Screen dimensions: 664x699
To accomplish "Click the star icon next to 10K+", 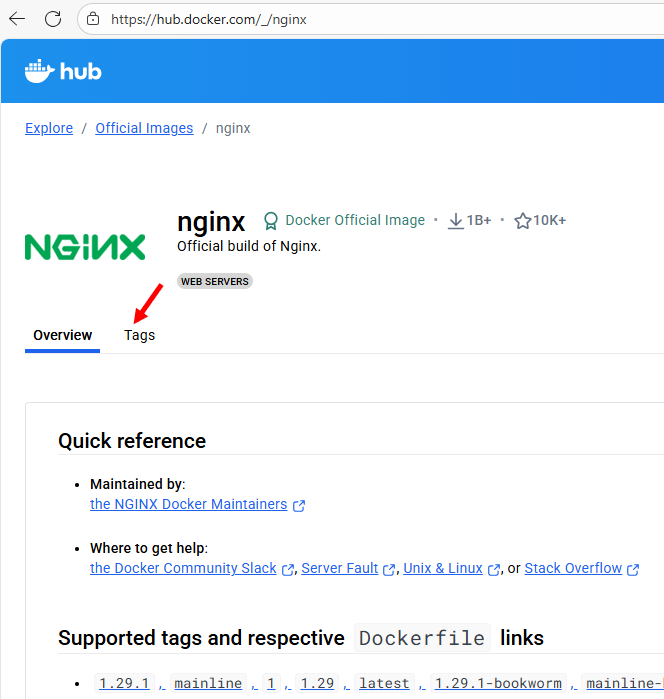I will tap(523, 221).
